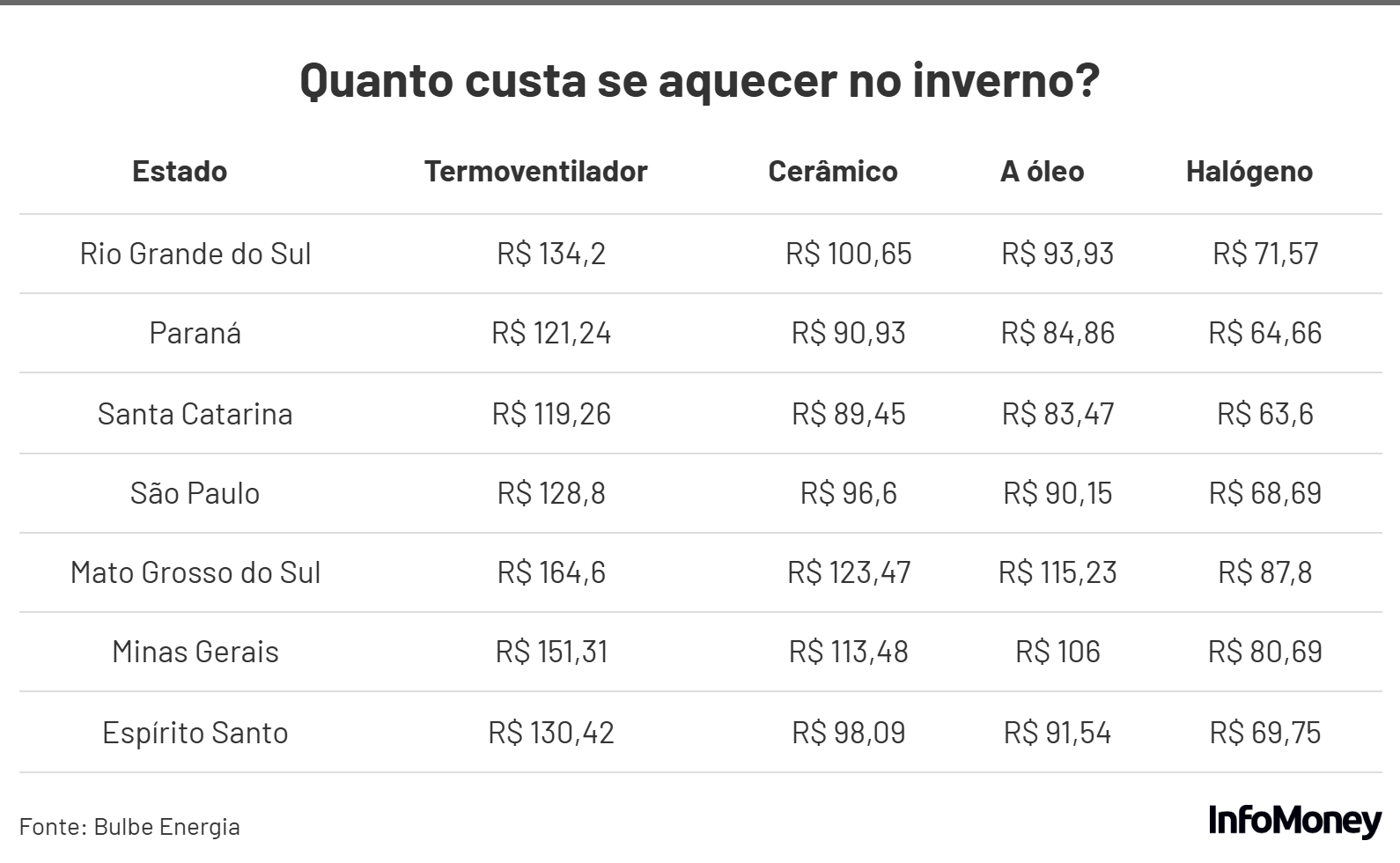
Task: Select the Paraná state cell
Action: (x=195, y=333)
